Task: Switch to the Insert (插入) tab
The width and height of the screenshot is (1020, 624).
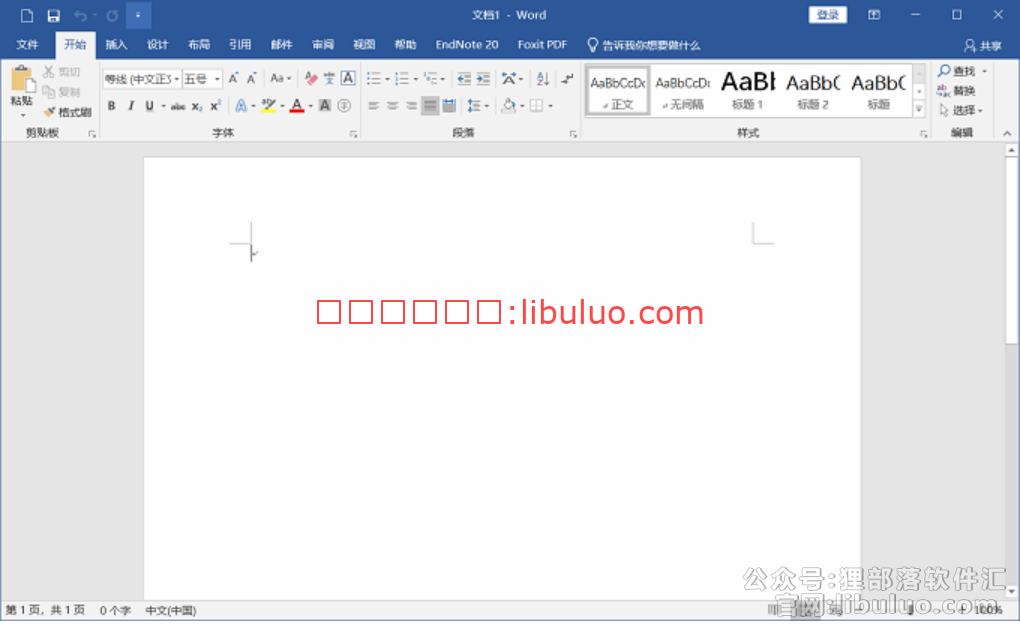Action: 116,45
